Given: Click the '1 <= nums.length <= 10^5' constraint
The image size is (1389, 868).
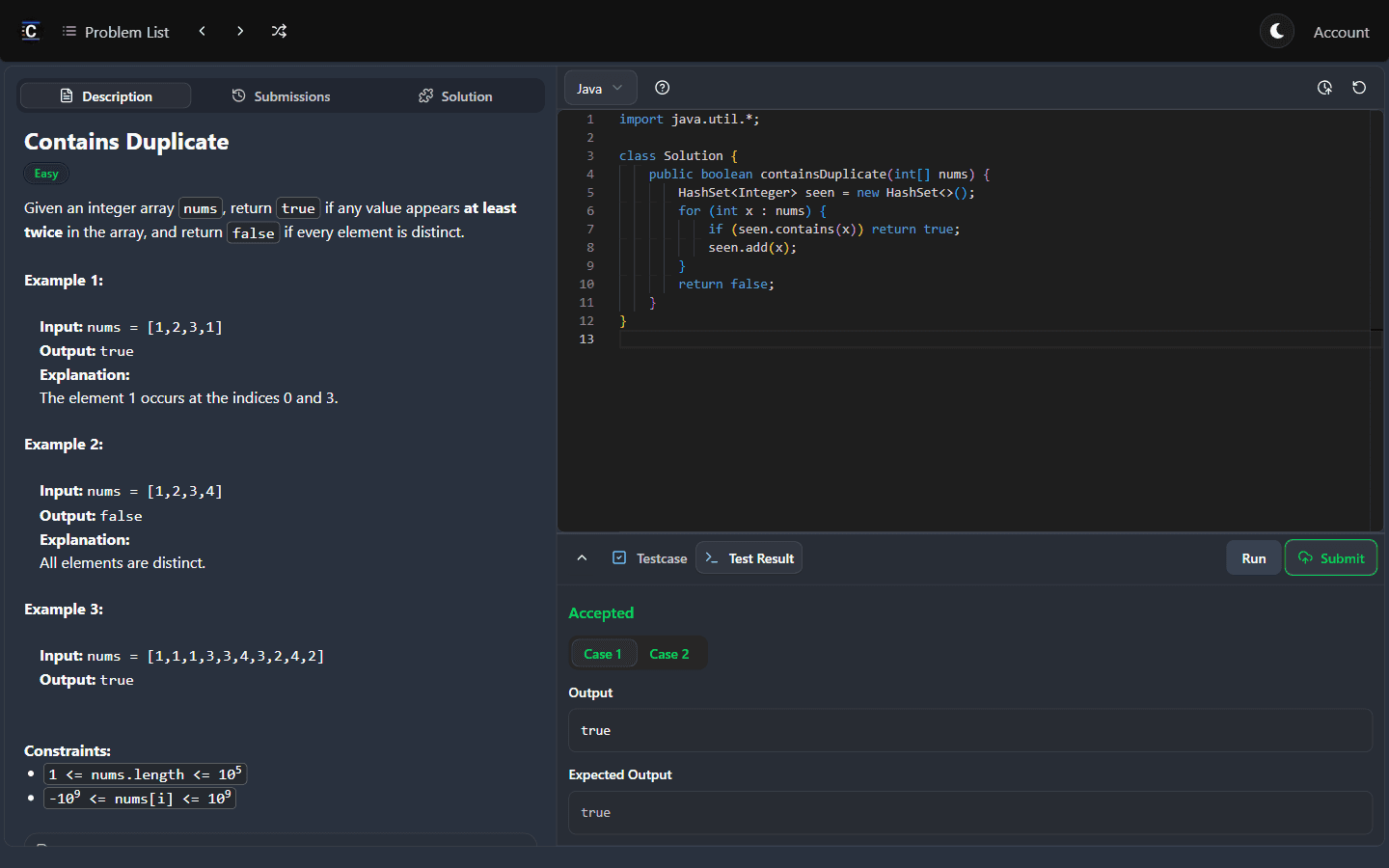Looking at the screenshot, I should tap(145, 774).
